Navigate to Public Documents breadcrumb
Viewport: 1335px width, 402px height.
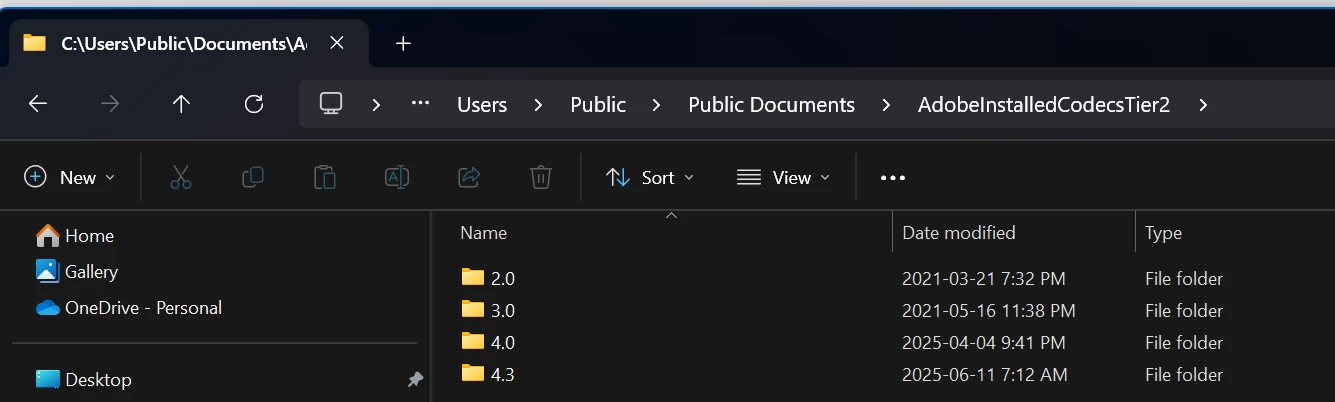pos(772,105)
